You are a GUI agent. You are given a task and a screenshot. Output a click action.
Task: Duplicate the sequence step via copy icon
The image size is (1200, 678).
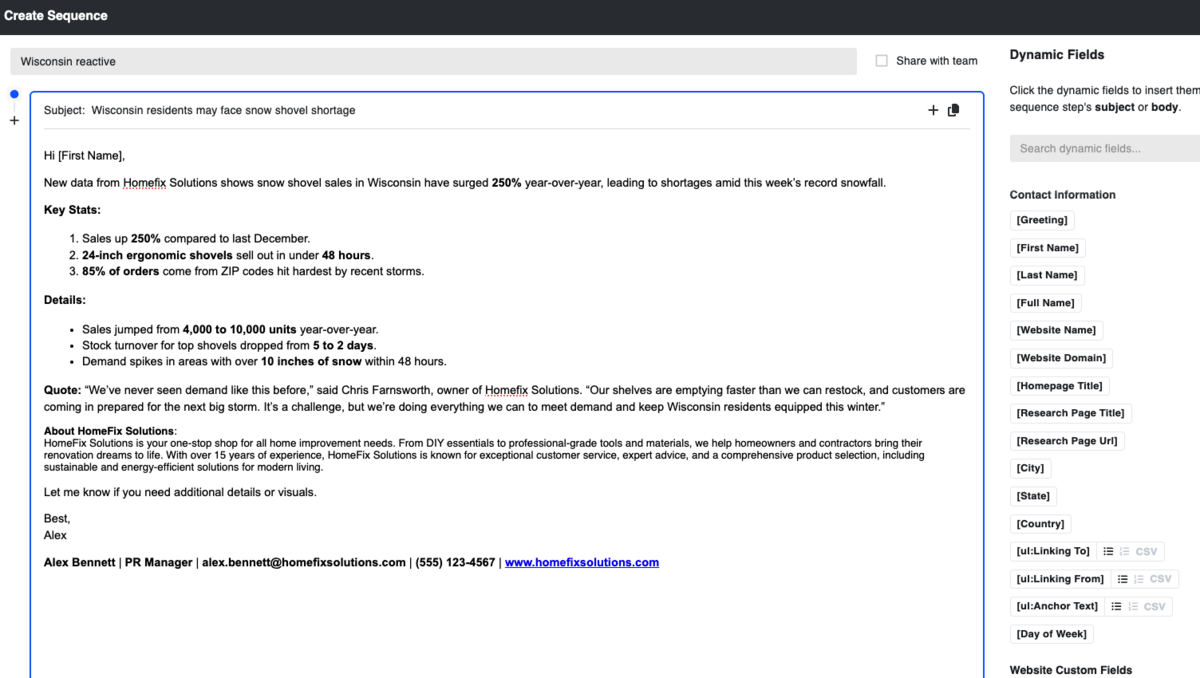[x=953, y=110]
